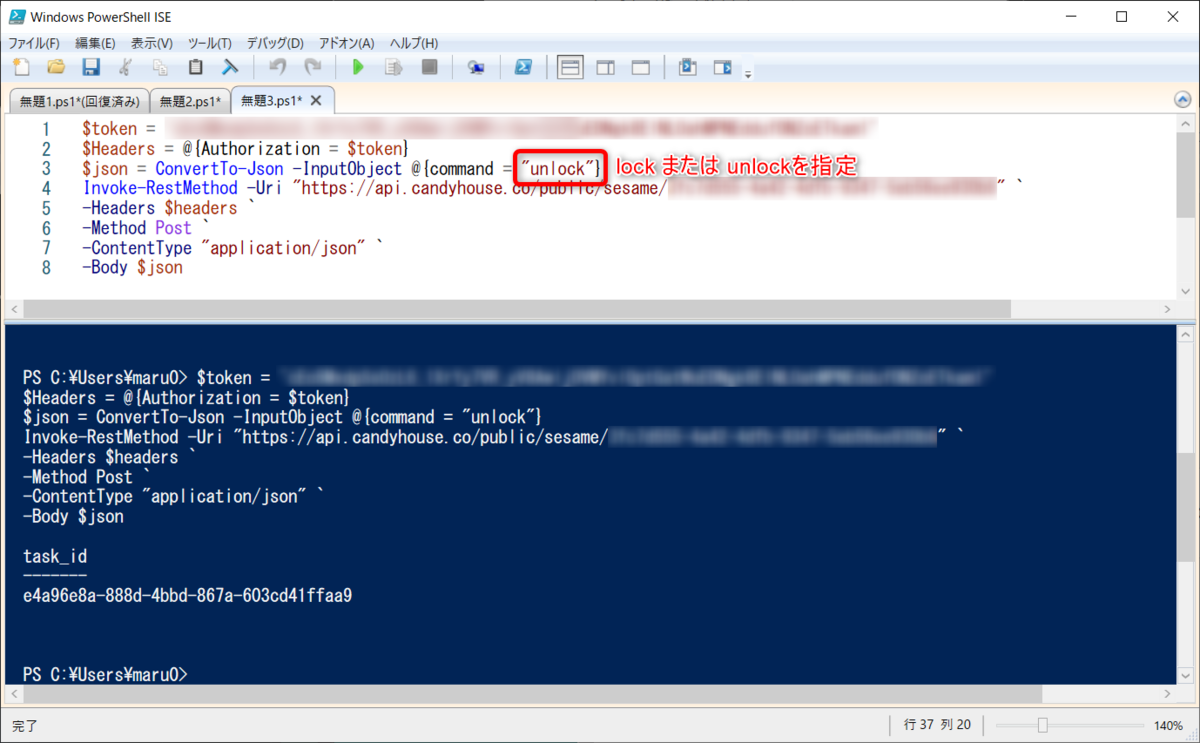
Task: Click the 140% zoom value
Action: point(1168,725)
